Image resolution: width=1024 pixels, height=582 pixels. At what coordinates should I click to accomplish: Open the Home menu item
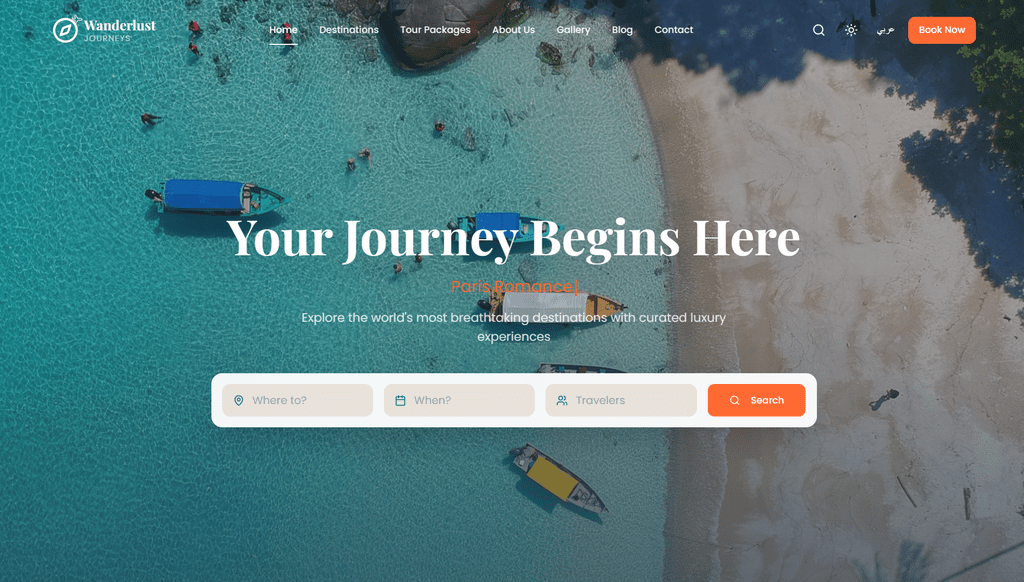coord(283,30)
